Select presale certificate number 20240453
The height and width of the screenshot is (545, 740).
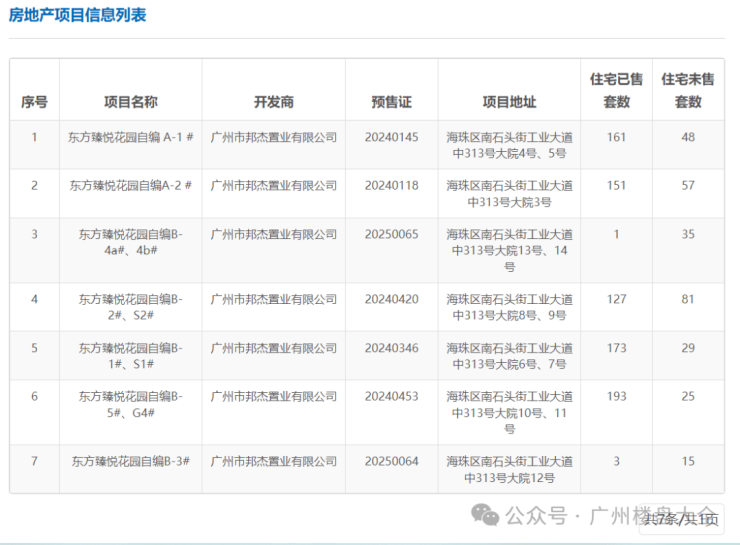click(391, 397)
